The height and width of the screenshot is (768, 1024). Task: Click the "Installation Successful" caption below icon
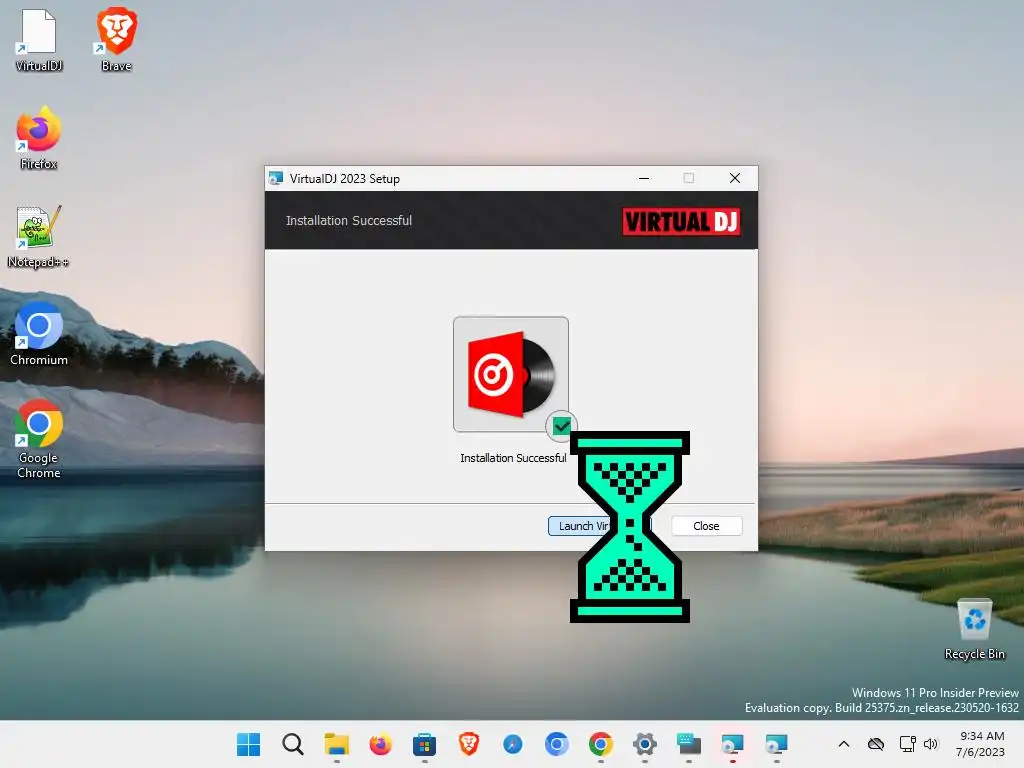513,458
